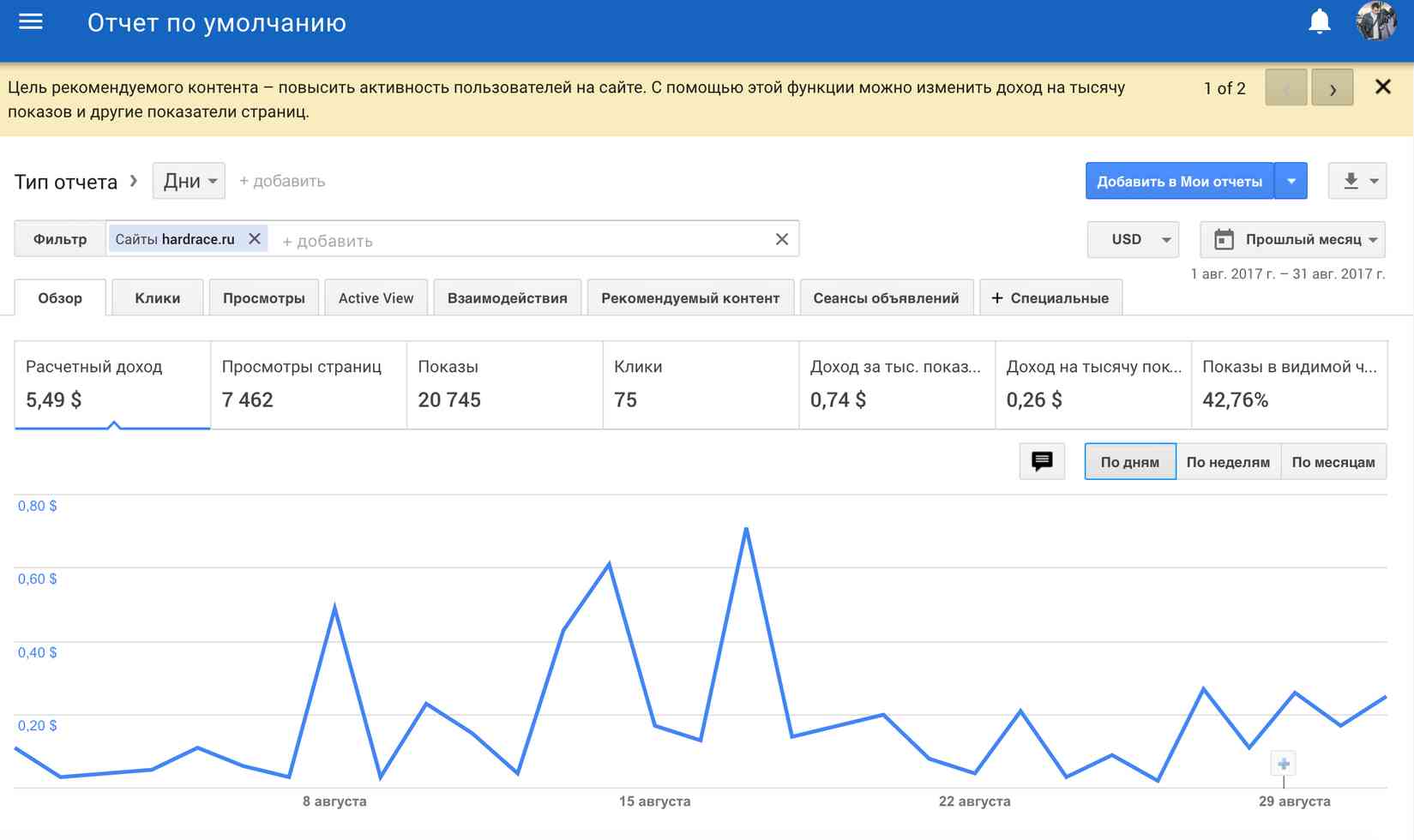Go to next tip in banner
The width and height of the screenshot is (1414, 840).
coord(1332,88)
